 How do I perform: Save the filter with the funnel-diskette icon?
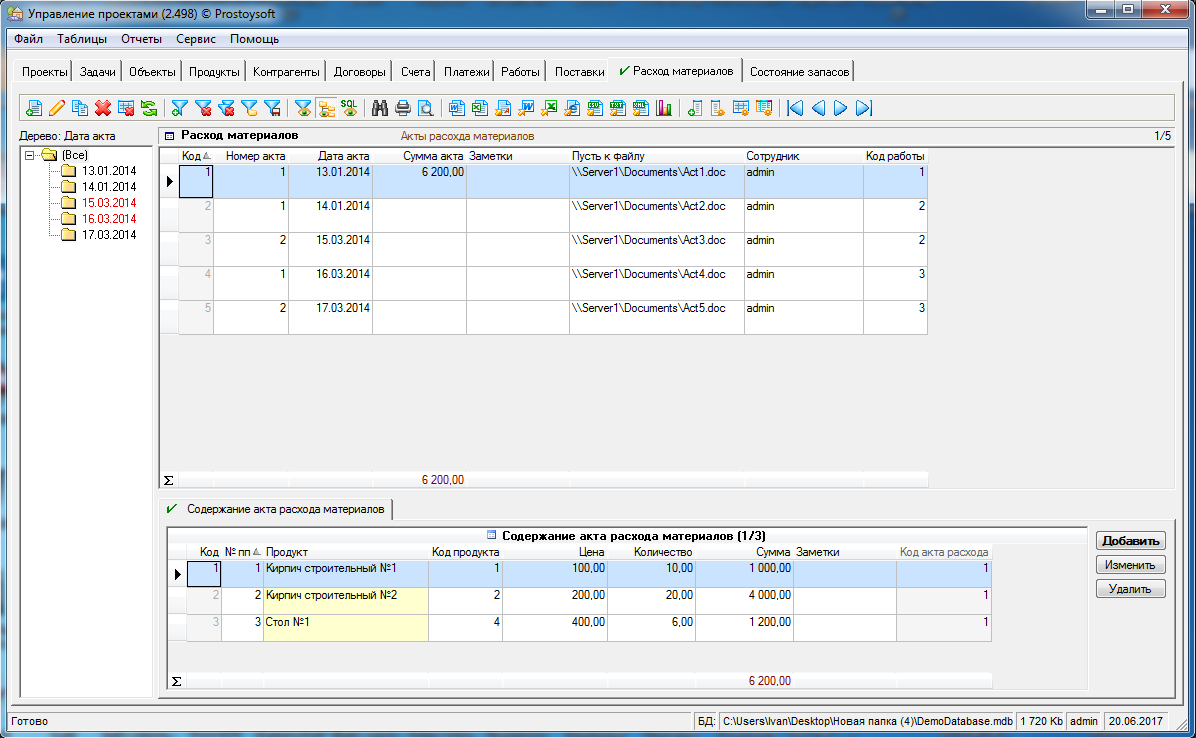pos(272,108)
